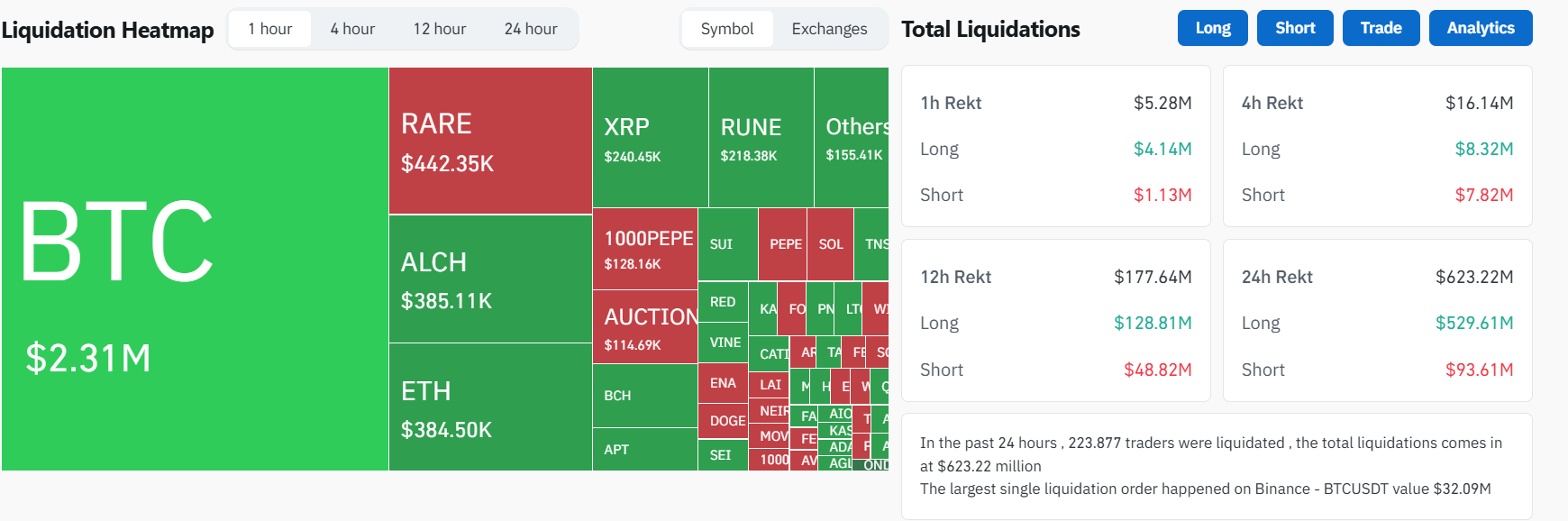Show the 24 hour liquidation heatmap
1568x521 pixels.
(531, 29)
